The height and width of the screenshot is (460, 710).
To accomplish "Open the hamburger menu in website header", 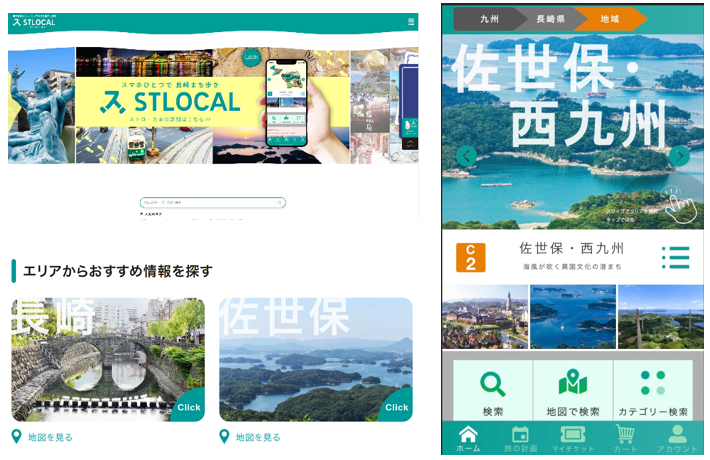I will pos(411,22).
